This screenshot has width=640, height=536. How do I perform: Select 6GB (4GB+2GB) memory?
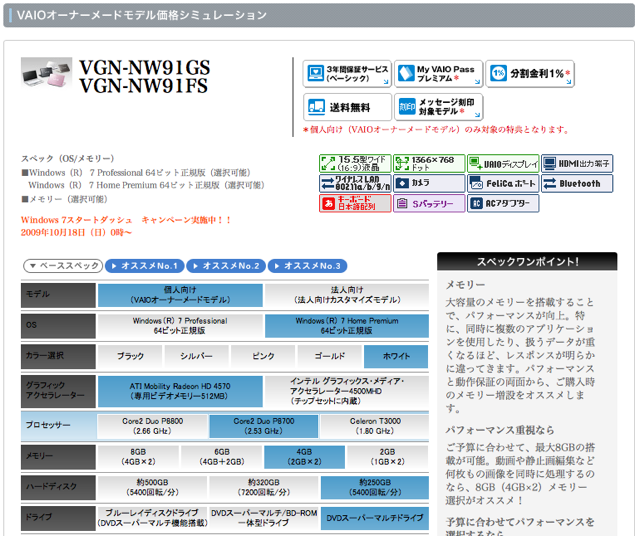(222, 457)
